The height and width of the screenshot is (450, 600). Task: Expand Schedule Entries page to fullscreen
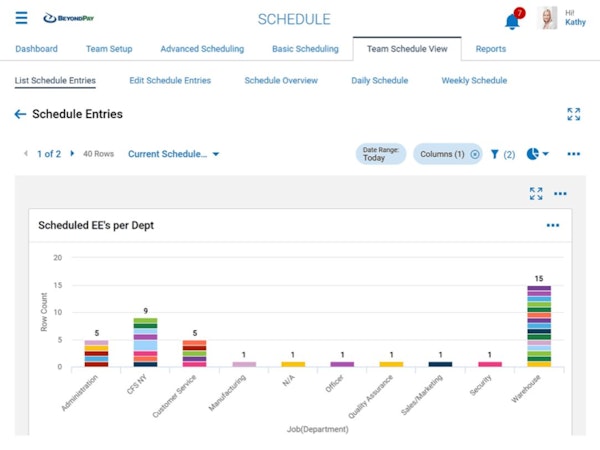(x=573, y=114)
